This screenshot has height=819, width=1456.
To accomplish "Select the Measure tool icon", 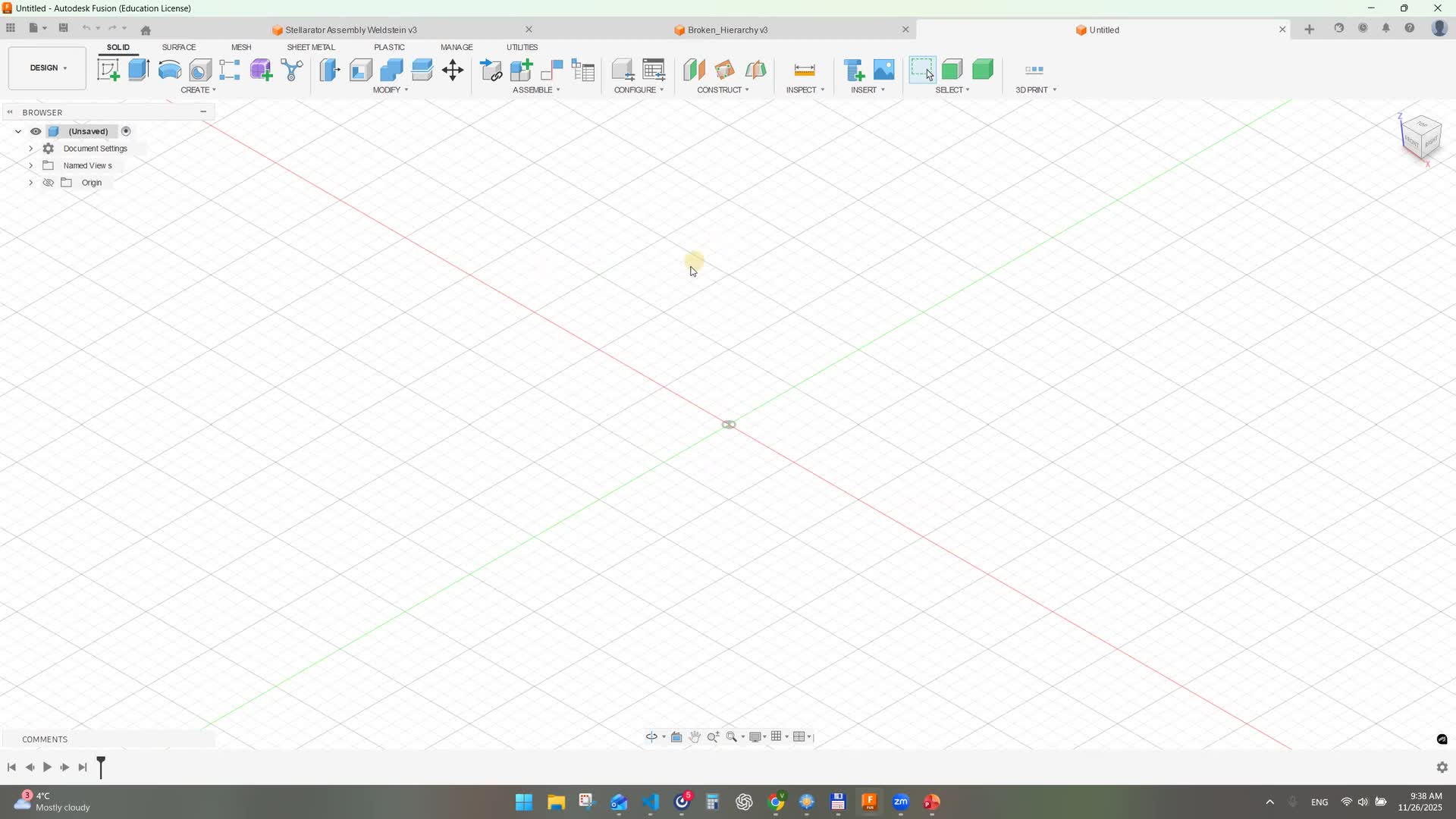I will pyautogui.click(x=805, y=70).
